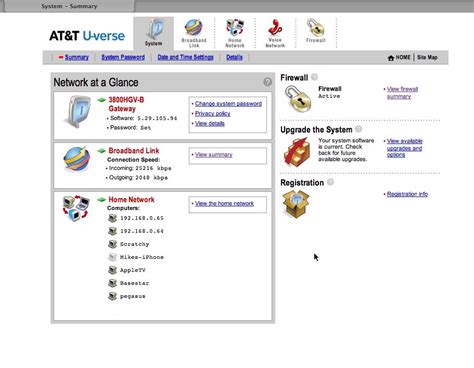Select the System - Summary browser tab
This screenshot has height=368, width=474.
(69, 6)
